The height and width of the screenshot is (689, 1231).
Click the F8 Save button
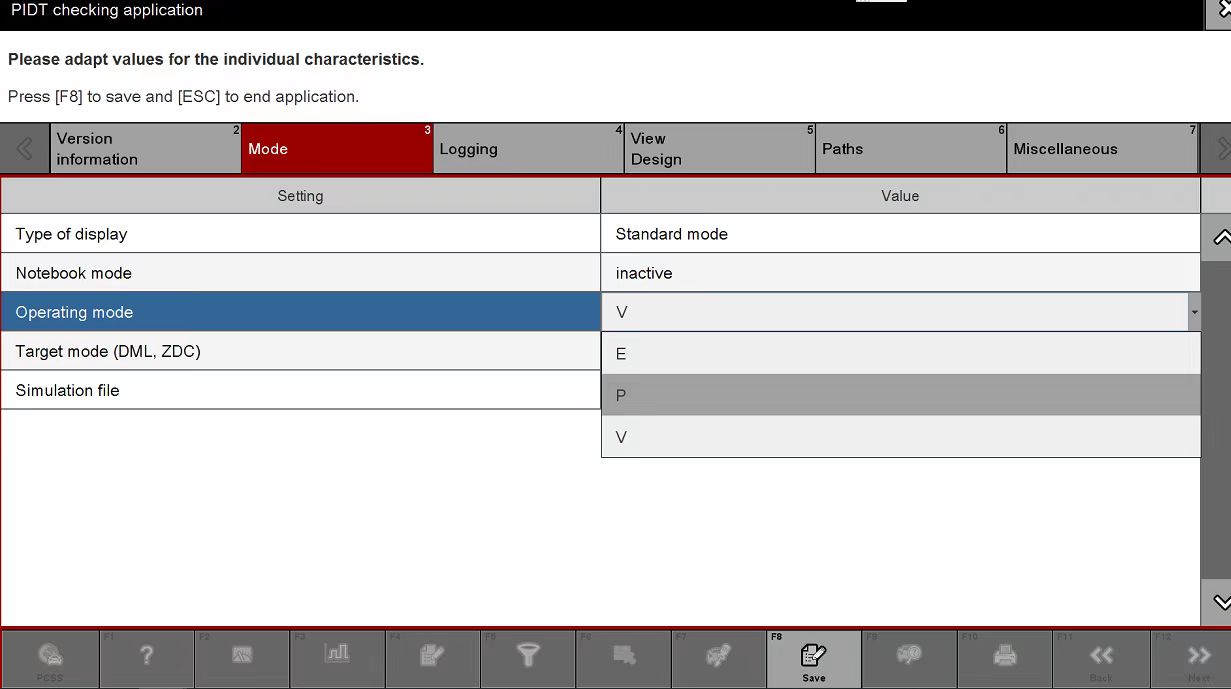[x=813, y=659]
